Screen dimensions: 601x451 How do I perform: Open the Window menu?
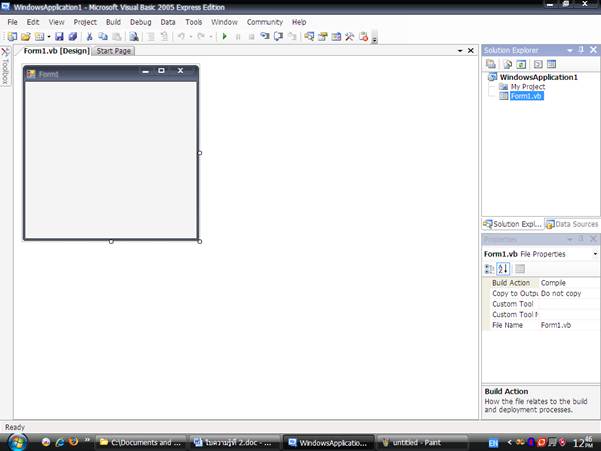[224, 22]
